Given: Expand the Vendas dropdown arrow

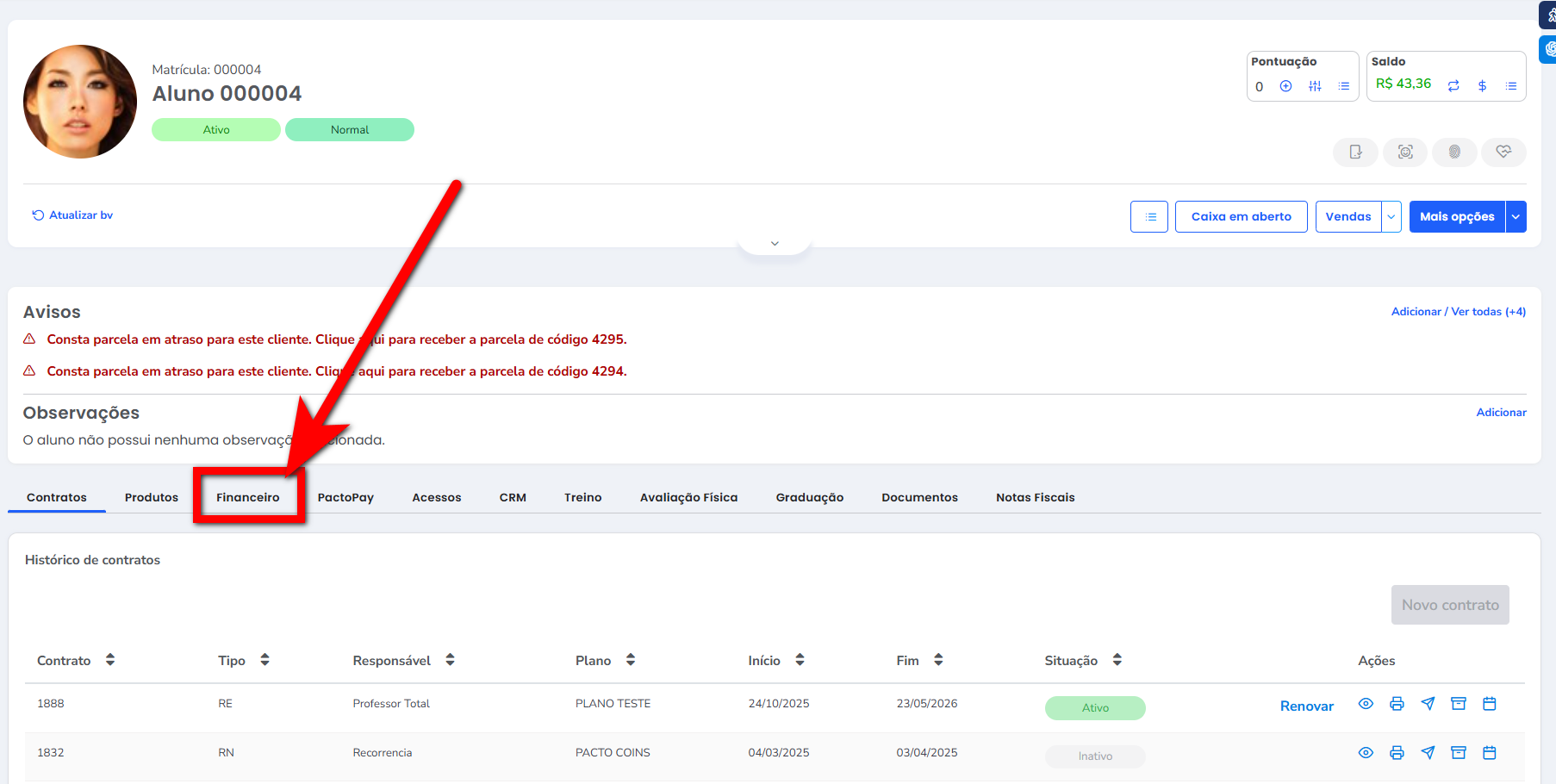Looking at the screenshot, I should pos(1391,217).
